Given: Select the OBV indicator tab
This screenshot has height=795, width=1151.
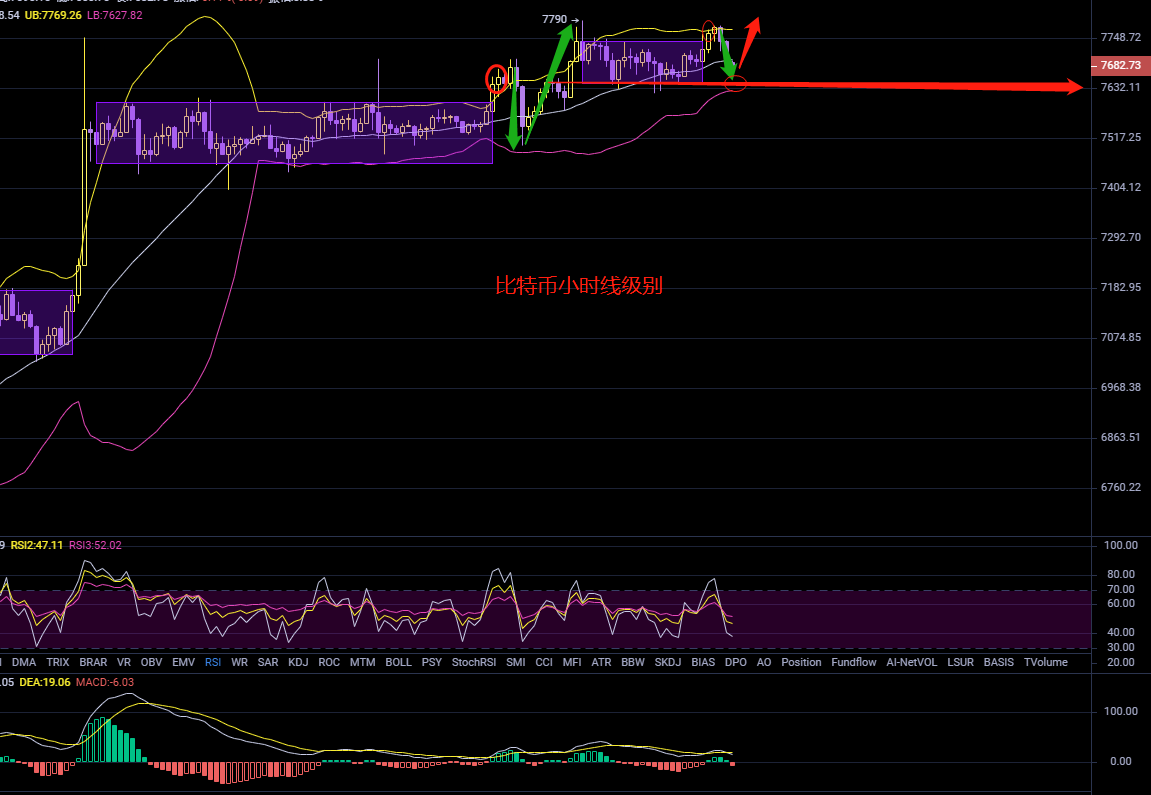Looking at the screenshot, I should coord(152,662).
